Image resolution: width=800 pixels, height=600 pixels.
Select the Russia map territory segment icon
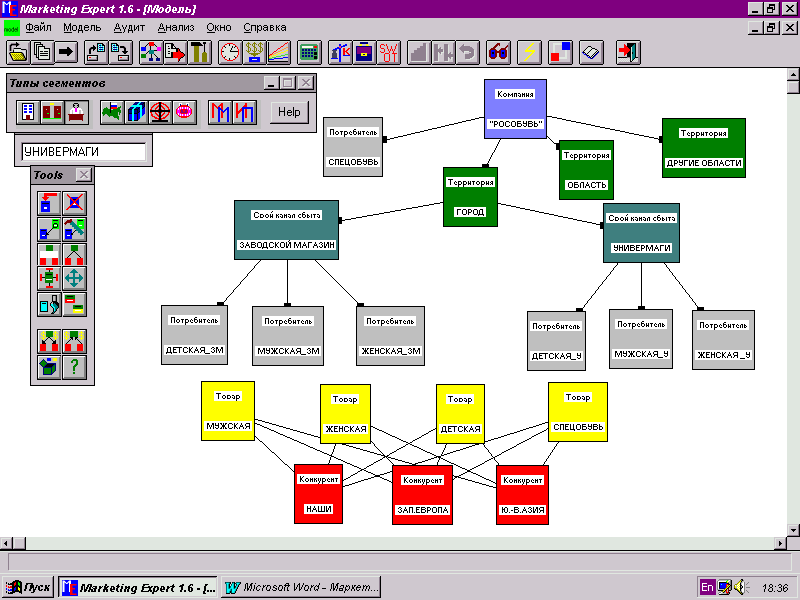point(112,112)
